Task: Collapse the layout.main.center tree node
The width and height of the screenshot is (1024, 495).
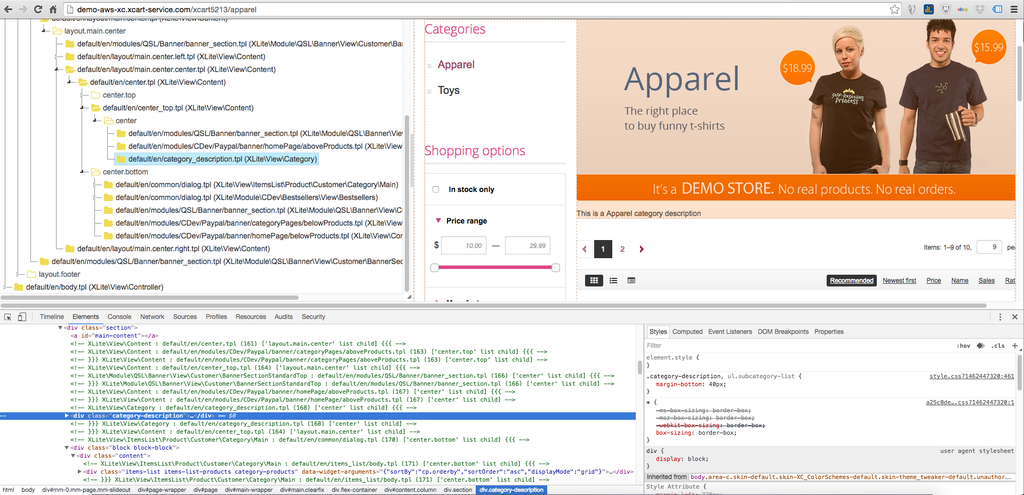Action: click(x=45, y=31)
